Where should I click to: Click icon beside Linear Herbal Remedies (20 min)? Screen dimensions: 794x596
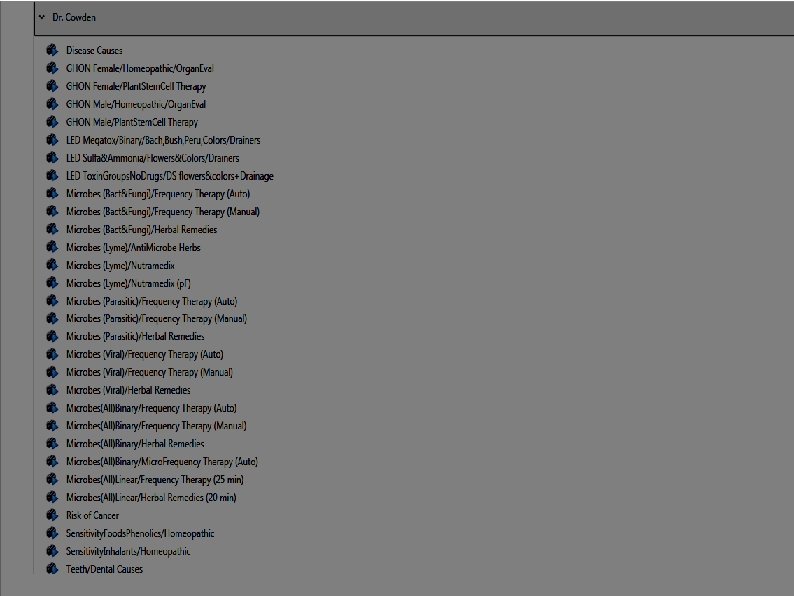[x=52, y=497]
